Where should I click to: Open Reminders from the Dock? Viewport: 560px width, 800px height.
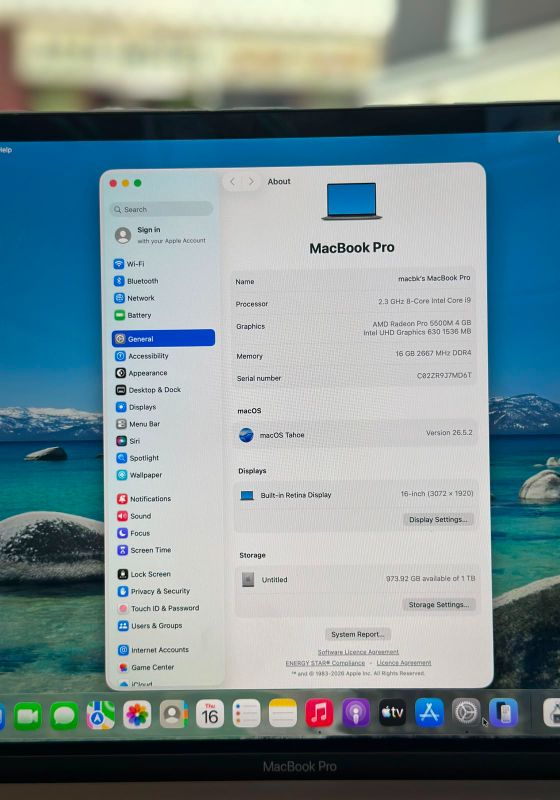(x=246, y=713)
